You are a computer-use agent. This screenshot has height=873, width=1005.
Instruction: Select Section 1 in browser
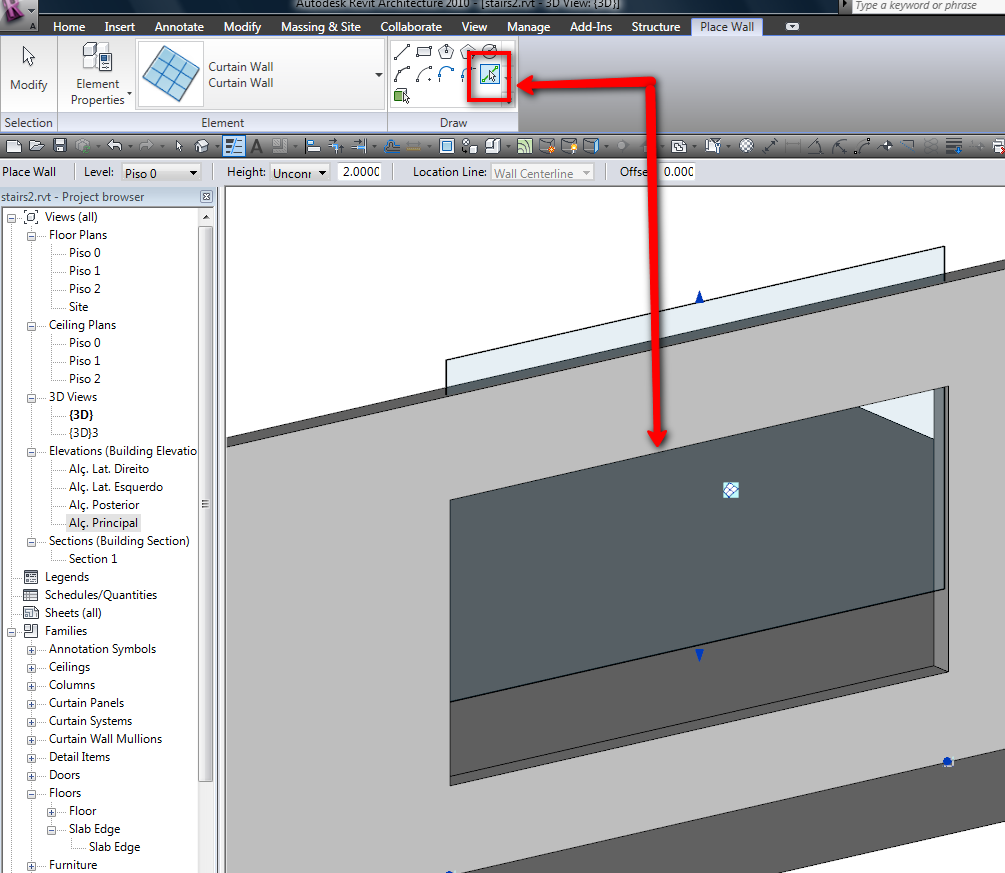tap(93, 559)
